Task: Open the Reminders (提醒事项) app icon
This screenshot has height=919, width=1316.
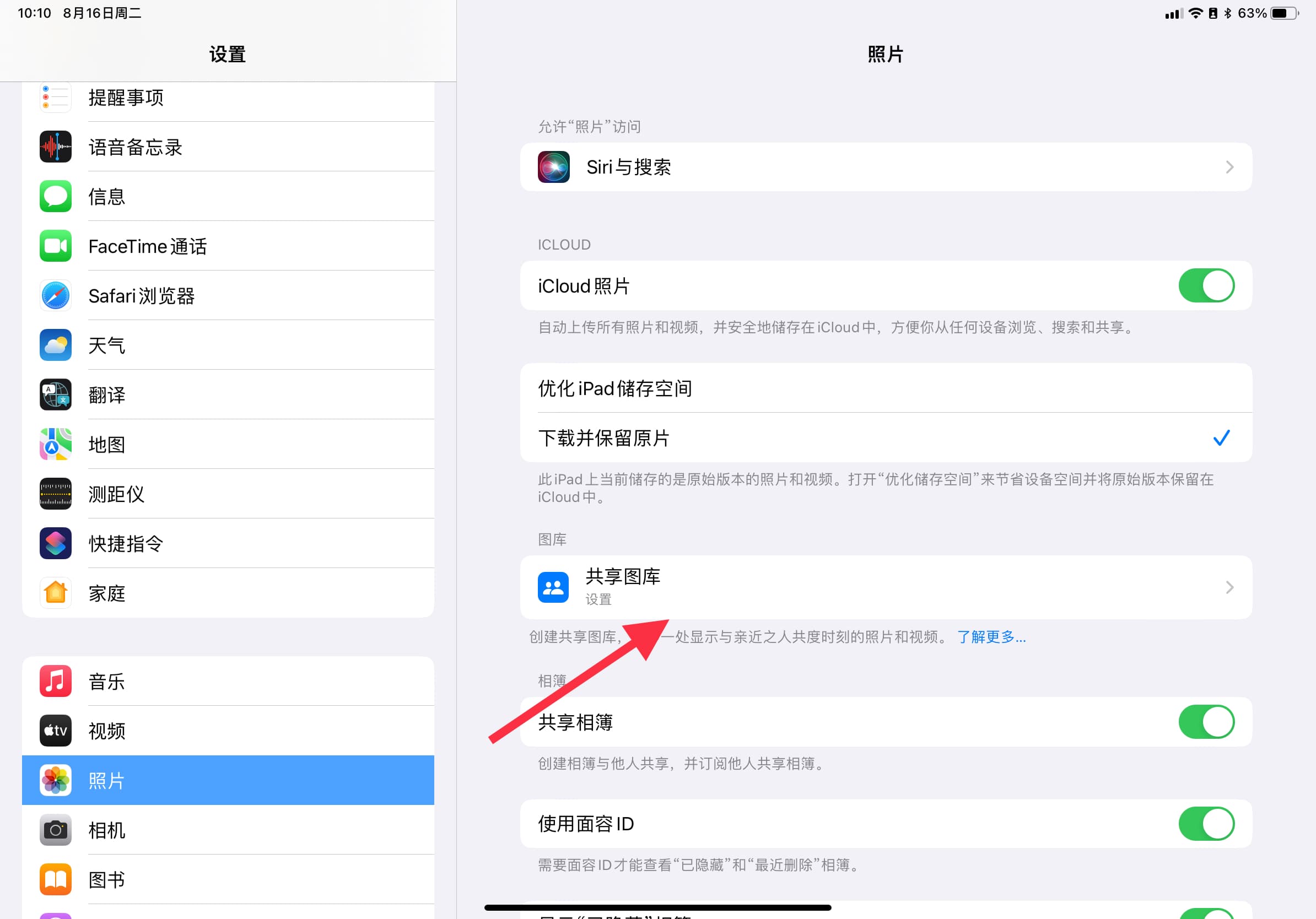Action: pos(56,98)
